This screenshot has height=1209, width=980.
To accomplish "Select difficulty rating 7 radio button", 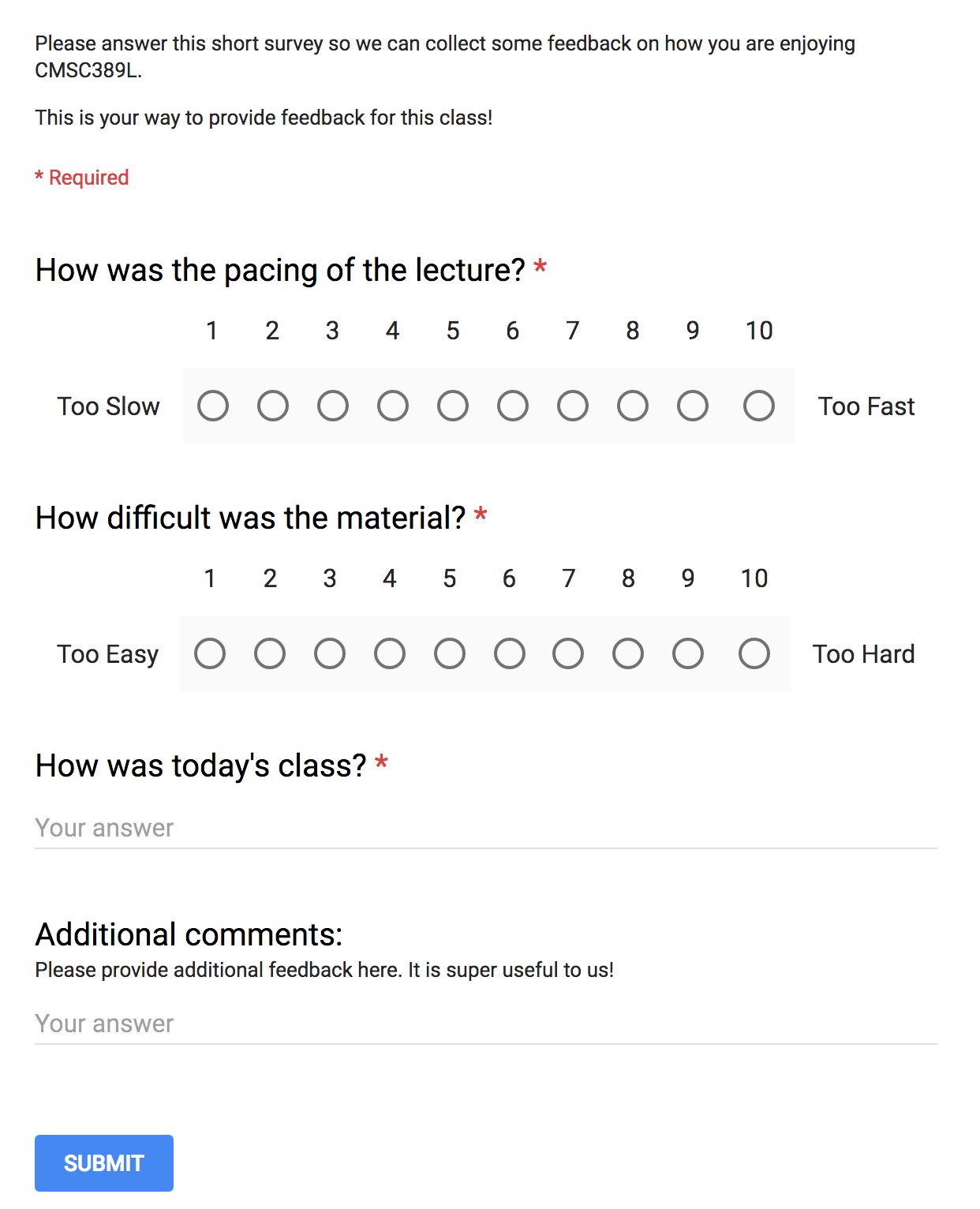I will (x=568, y=654).
